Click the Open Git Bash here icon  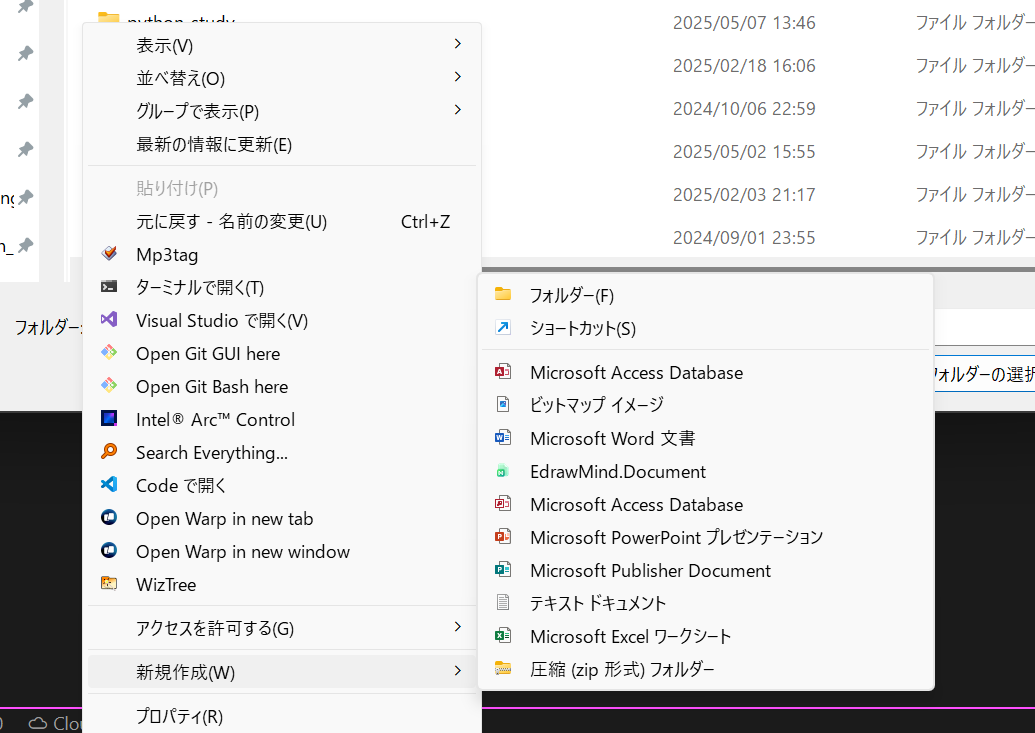[109, 386]
